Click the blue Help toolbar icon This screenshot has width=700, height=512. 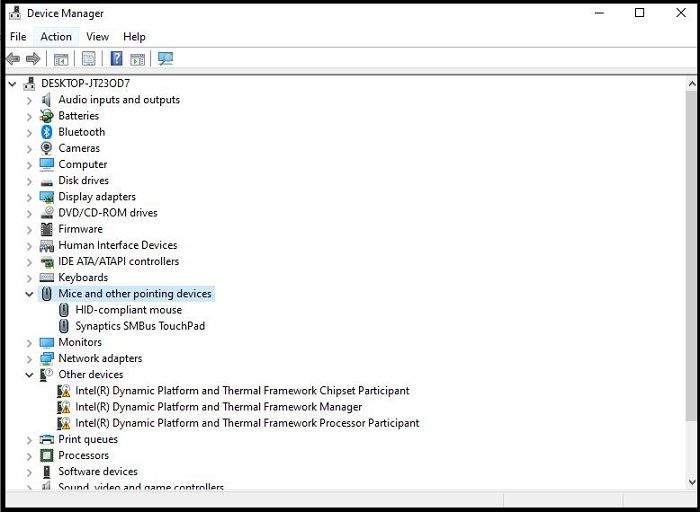point(116,58)
